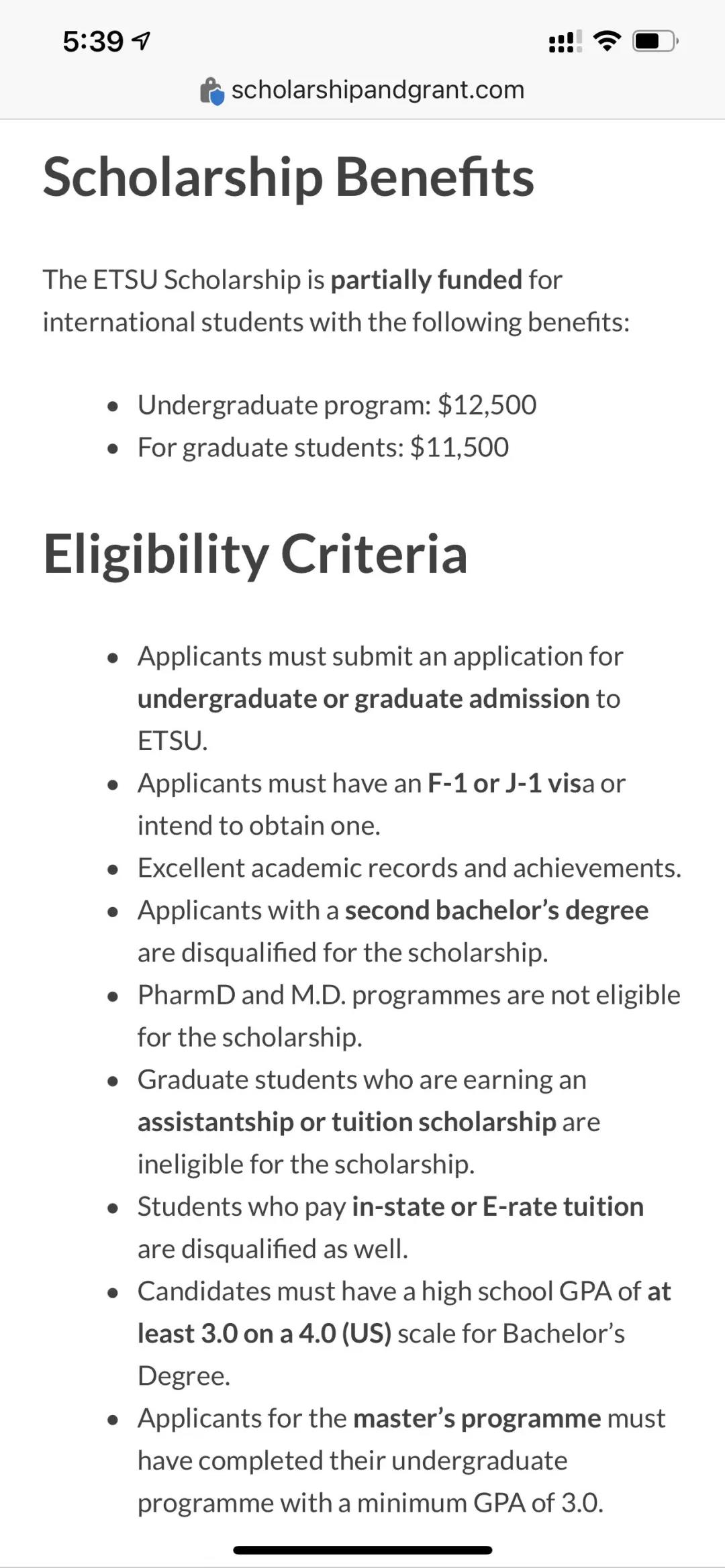Click the Scholarship Benefits heading
This screenshot has height=1568, width=725.
pos(289,177)
